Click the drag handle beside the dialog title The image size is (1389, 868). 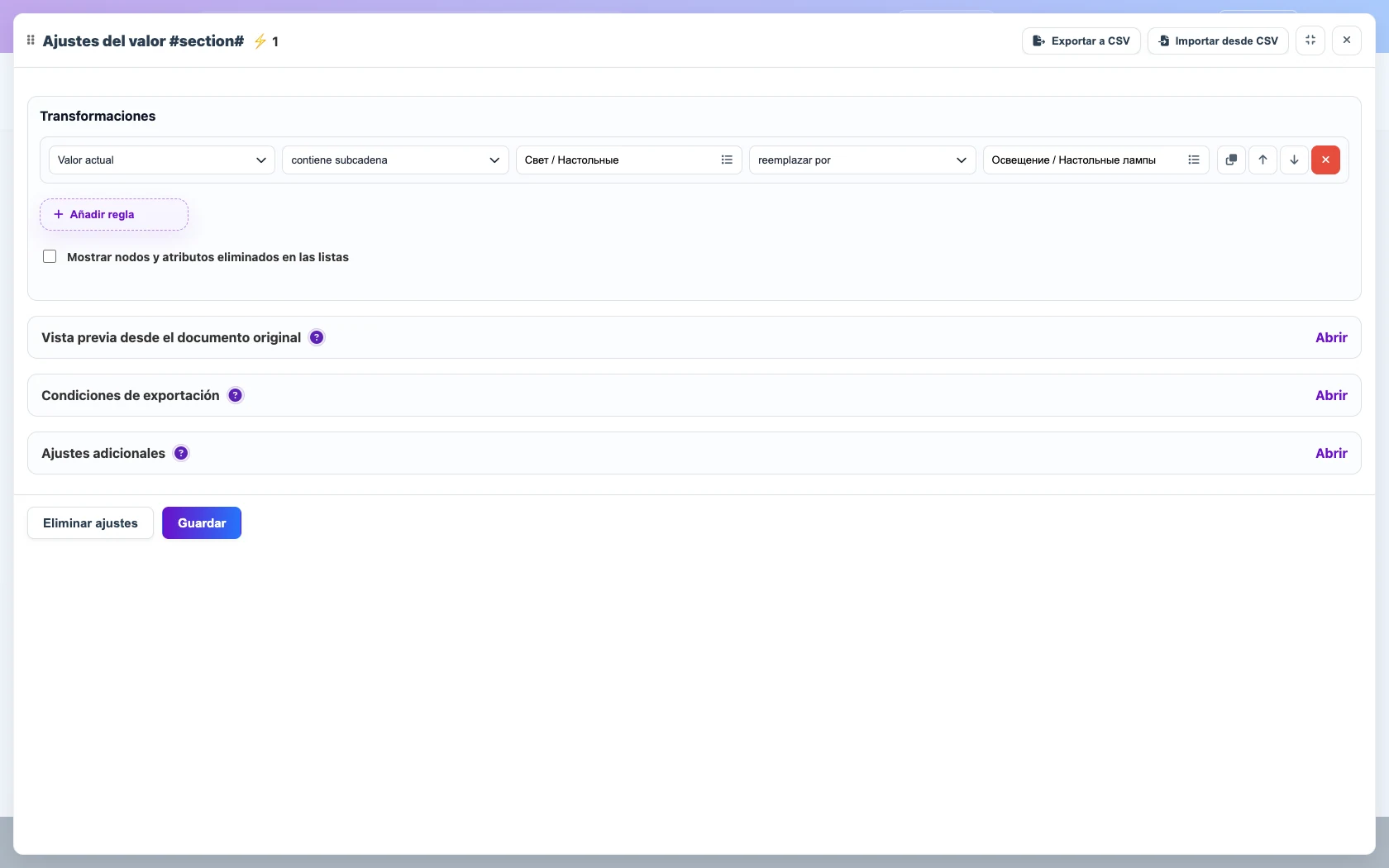(x=31, y=41)
